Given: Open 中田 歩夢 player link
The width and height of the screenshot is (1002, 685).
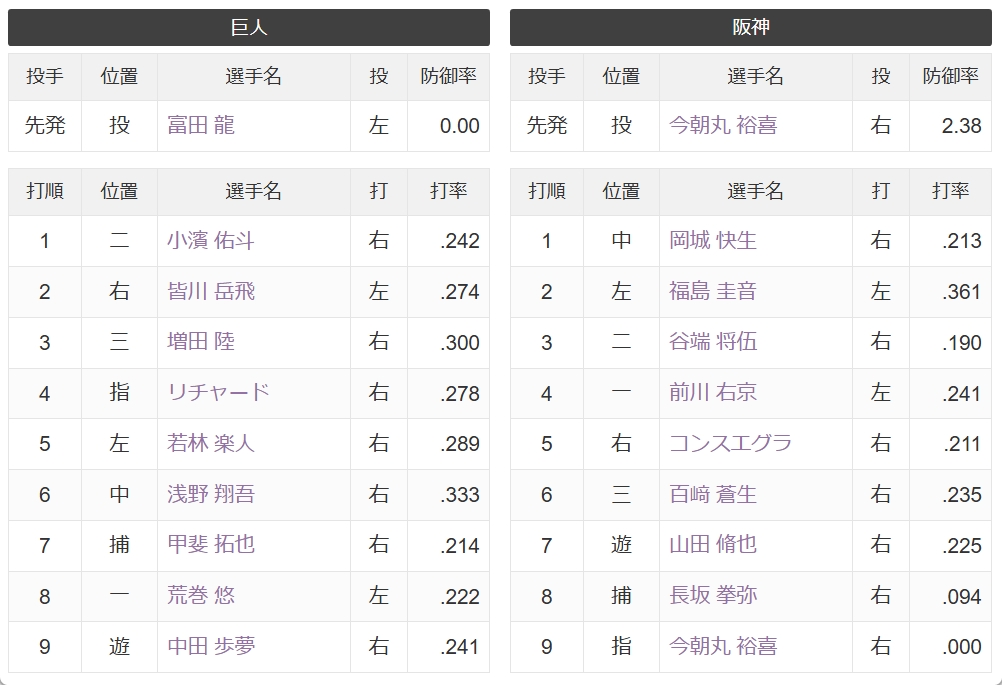Looking at the screenshot, I should [x=211, y=646].
